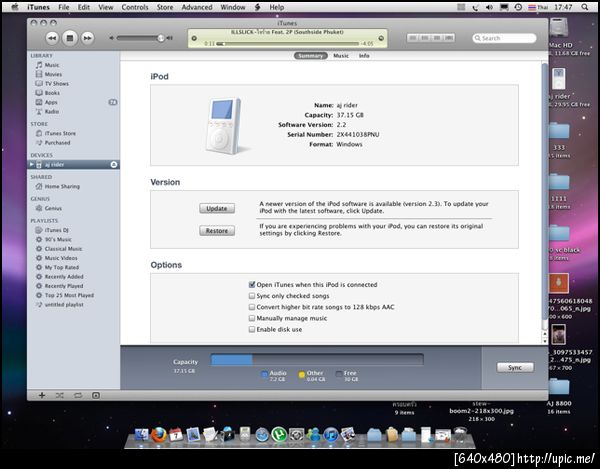
Task: Open the Controls menu
Action: [x=135, y=7]
